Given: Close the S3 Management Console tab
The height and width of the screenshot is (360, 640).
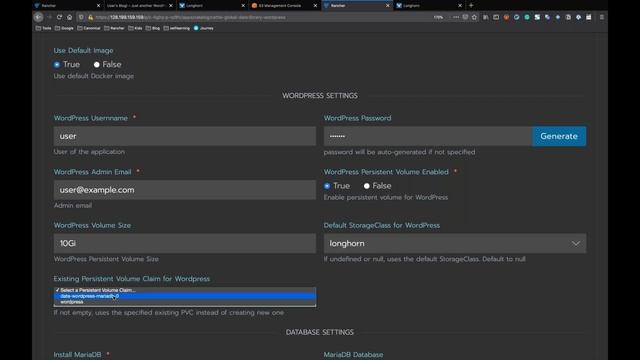Looking at the screenshot, I should (315, 6).
